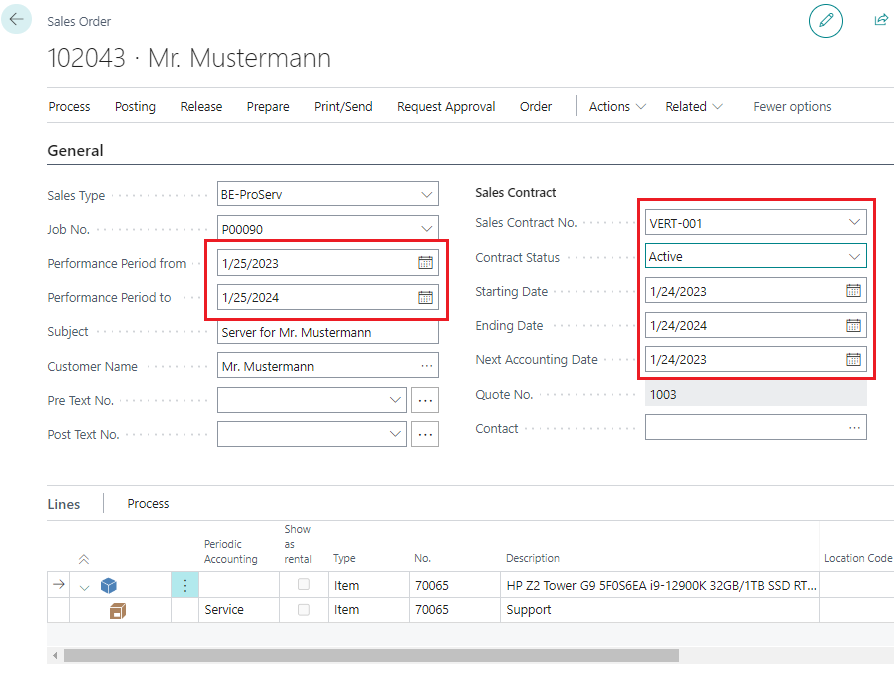Toggle Show as rental for Support line
This screenshot has height=682, width=894.
[304, 610]
